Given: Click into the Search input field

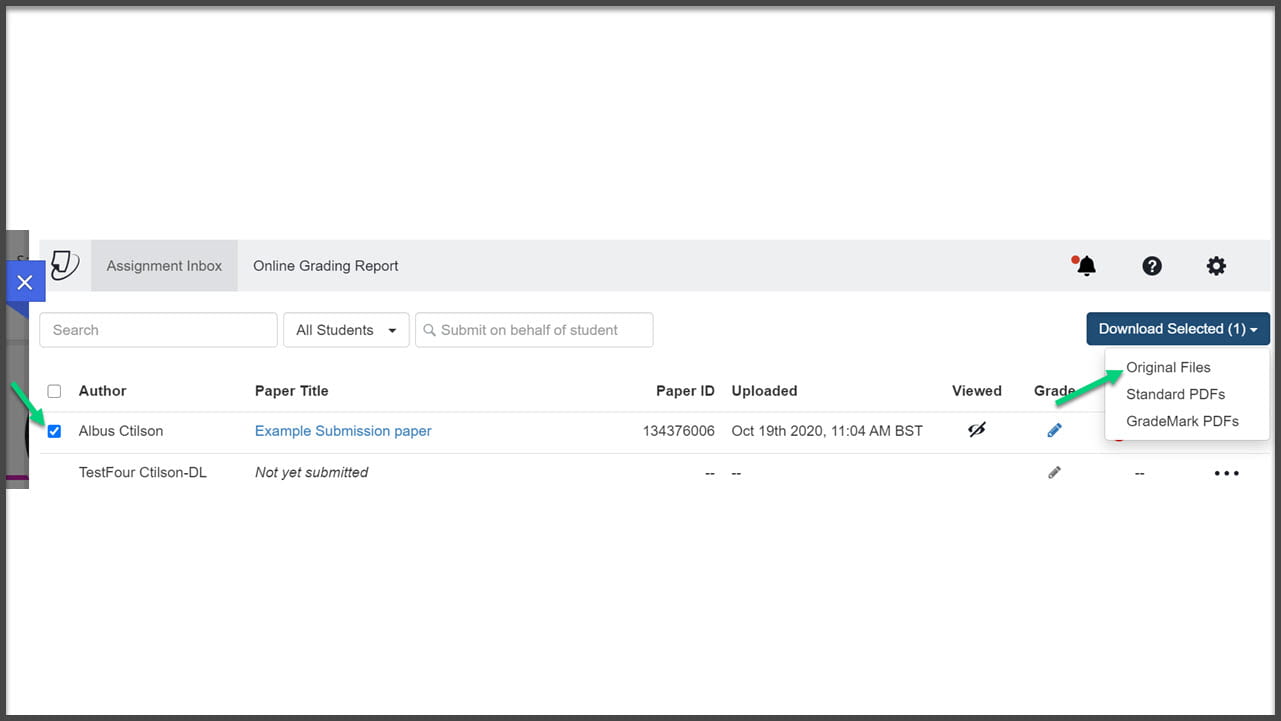Looking at the screenshot, I should (x=158, y=330).
